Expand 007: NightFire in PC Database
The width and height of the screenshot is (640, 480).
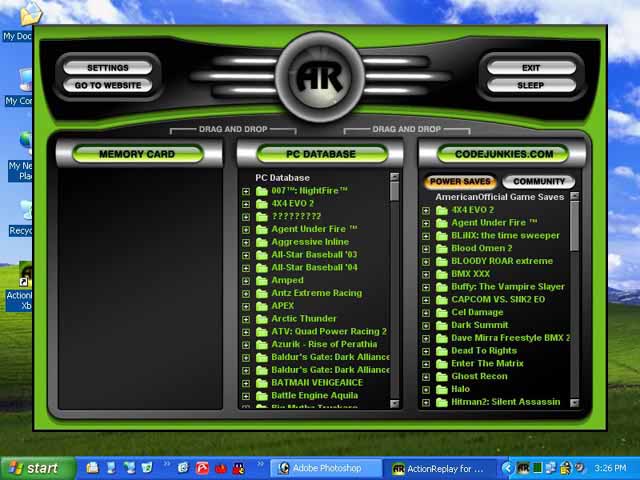coord(246,191)
